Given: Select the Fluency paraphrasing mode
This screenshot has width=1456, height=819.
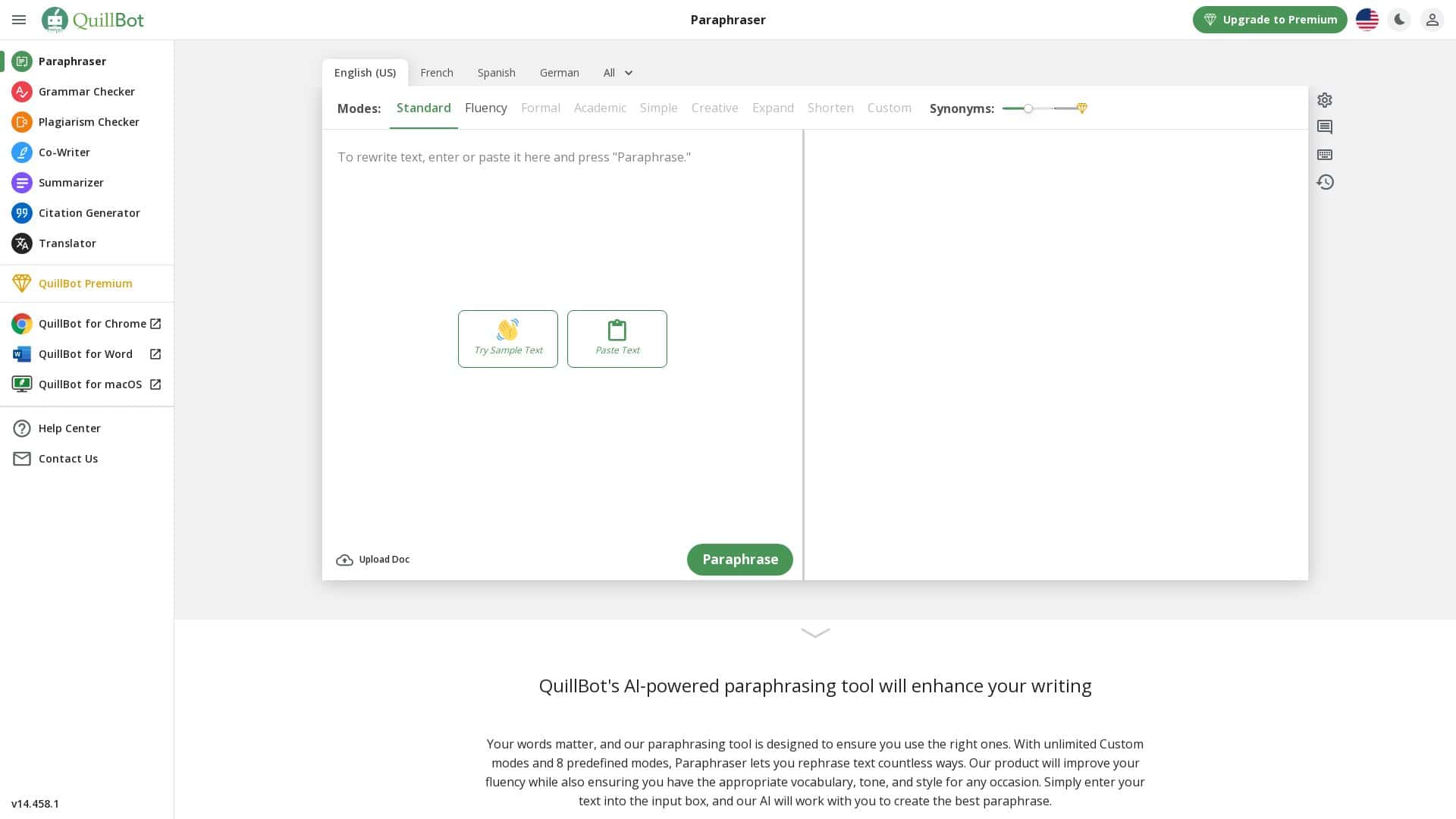Looking at the screenshot, I should (486, 108).
